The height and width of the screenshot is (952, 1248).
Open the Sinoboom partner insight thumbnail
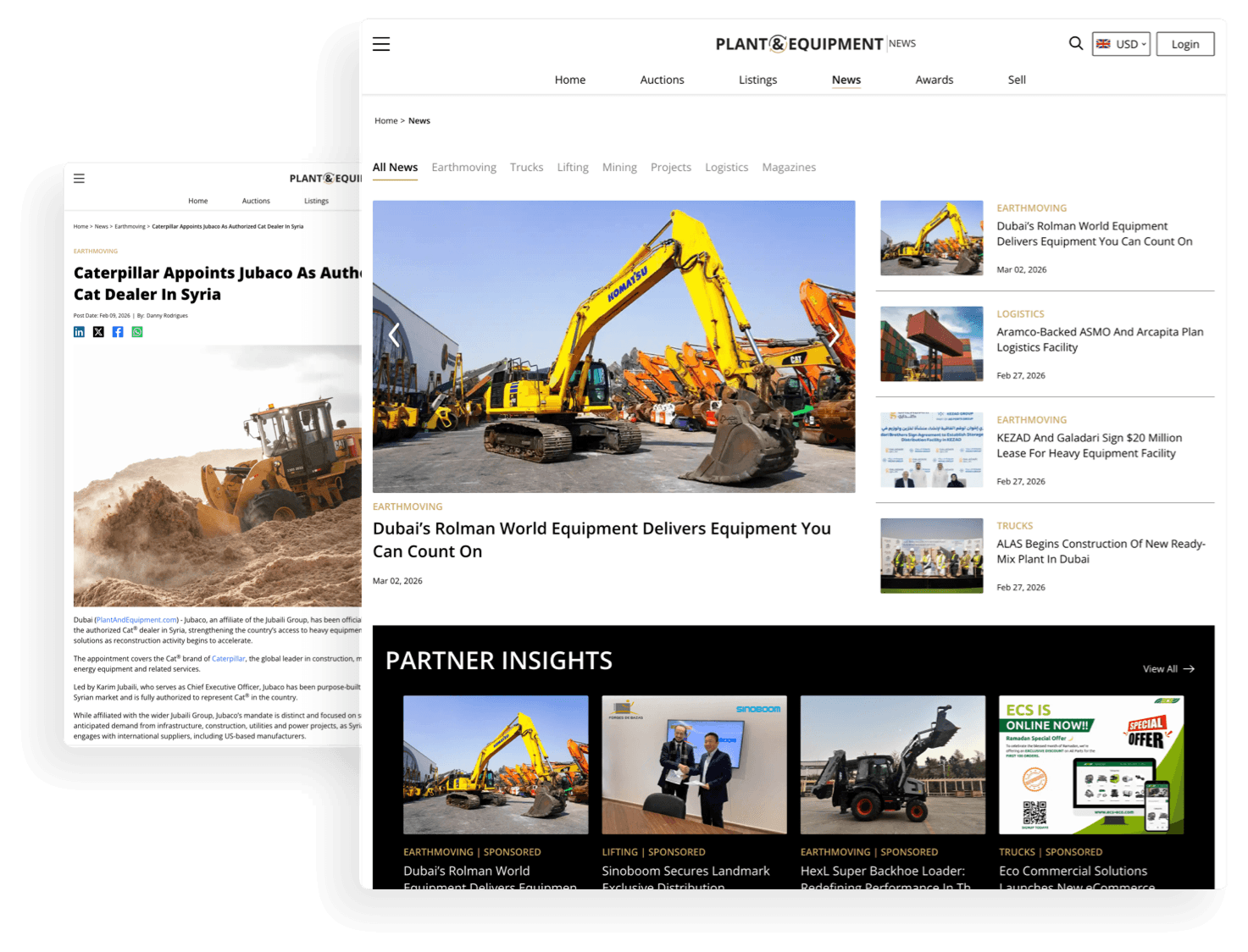(694, 765)
